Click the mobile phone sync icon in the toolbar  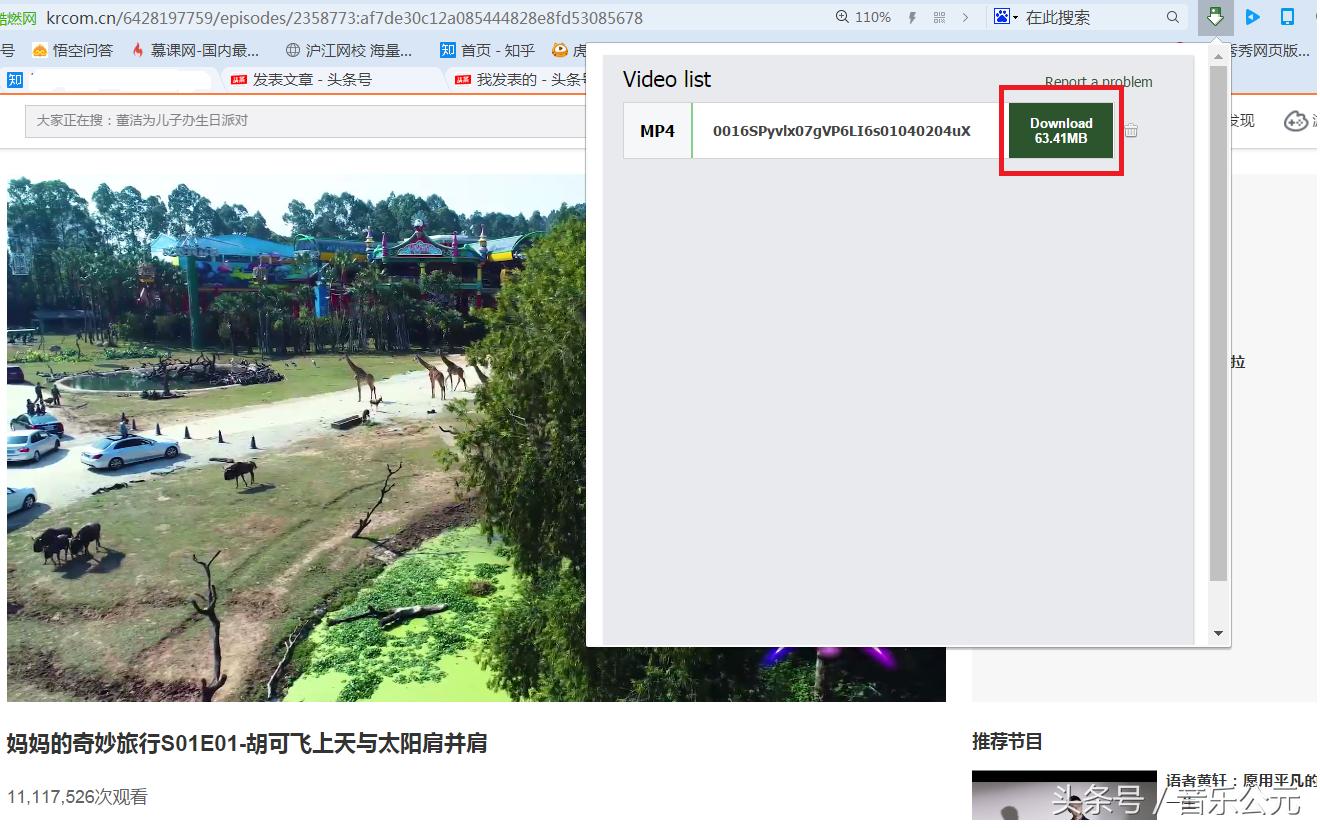(1287, 17)
